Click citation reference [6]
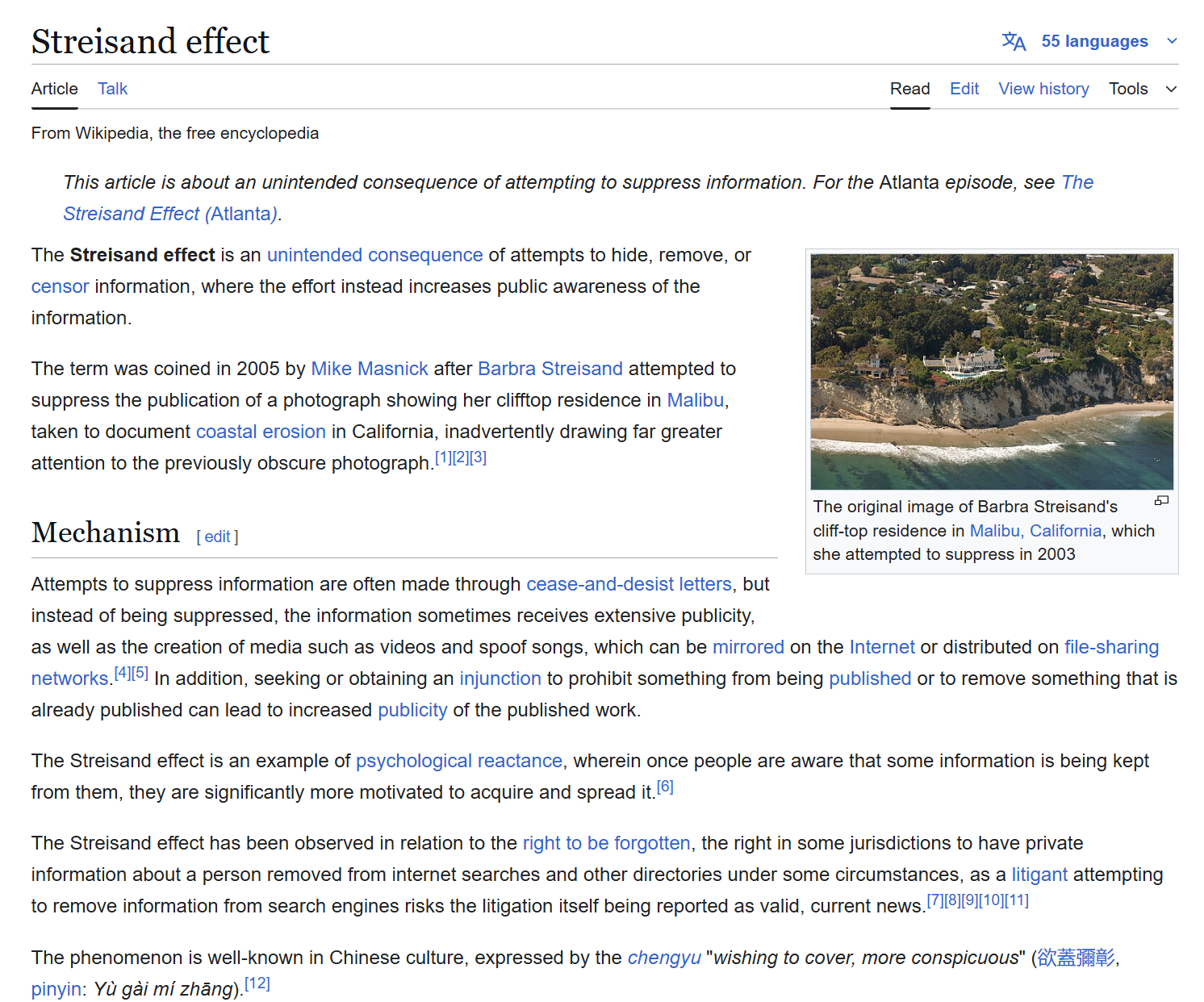This screenshot has width=1204, height=1002. point(665,787)
